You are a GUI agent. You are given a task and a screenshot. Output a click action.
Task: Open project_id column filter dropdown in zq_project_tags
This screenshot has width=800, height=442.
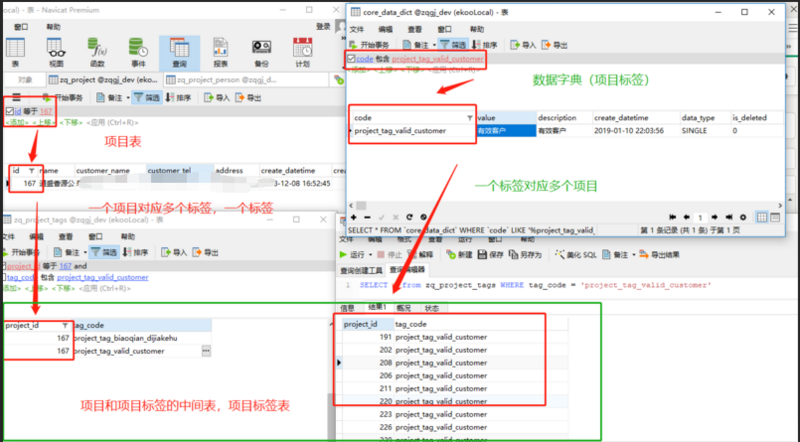point(65,325)
